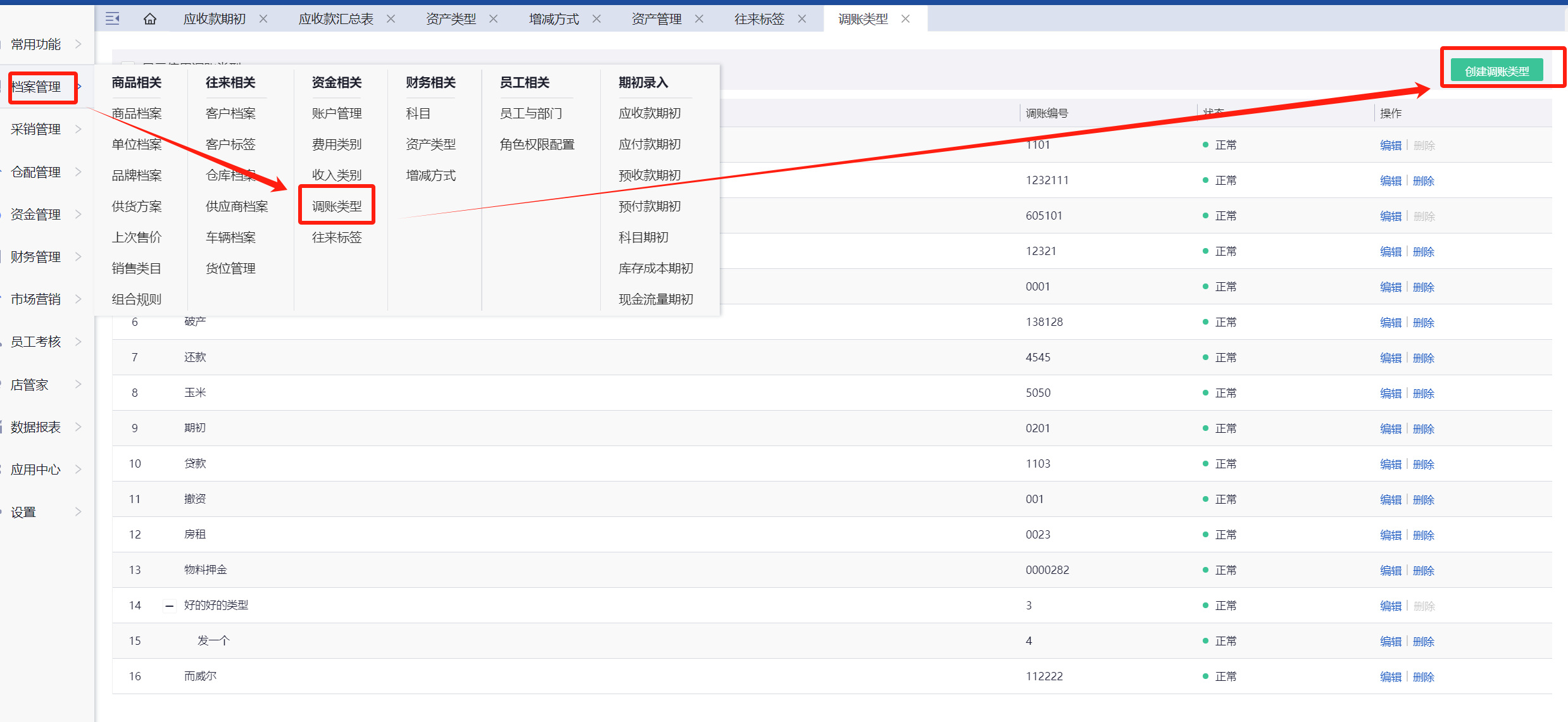
Task: Delete the 物料押金 row
Action: pos(1424,571)
